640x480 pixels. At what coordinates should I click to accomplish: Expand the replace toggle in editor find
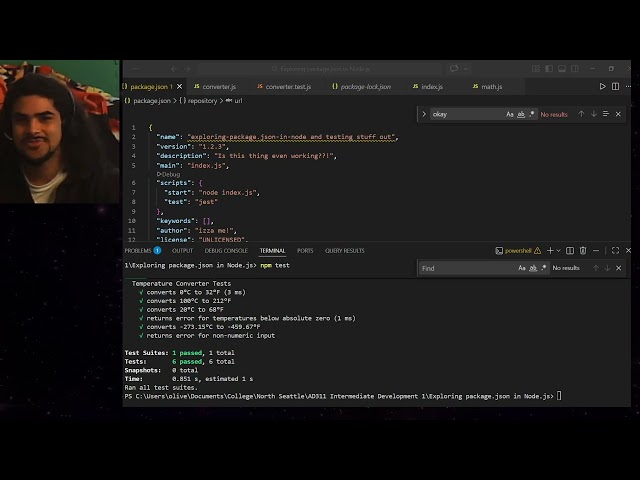pos(424,114)
